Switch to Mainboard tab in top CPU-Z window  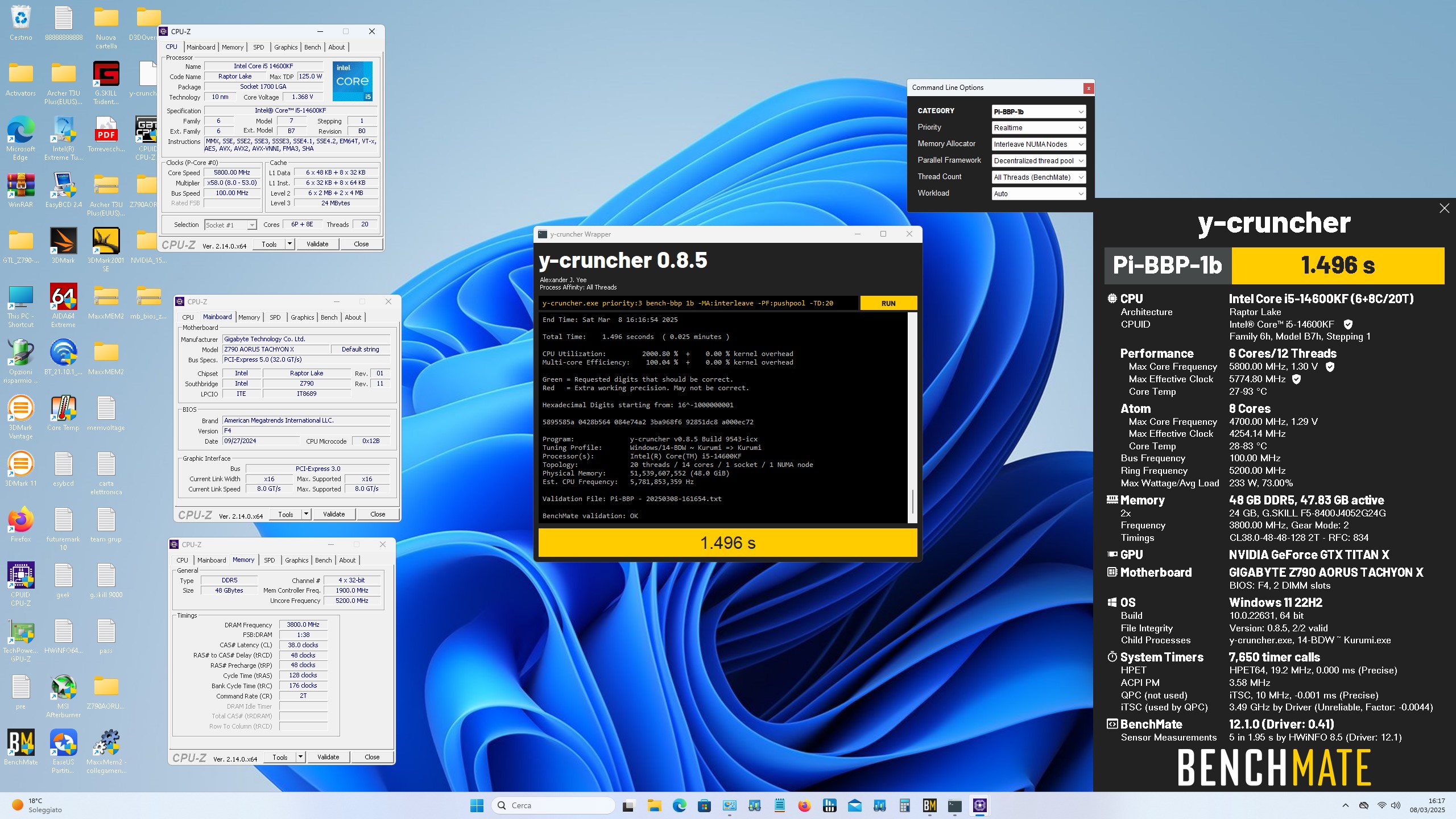click(201, 47)
